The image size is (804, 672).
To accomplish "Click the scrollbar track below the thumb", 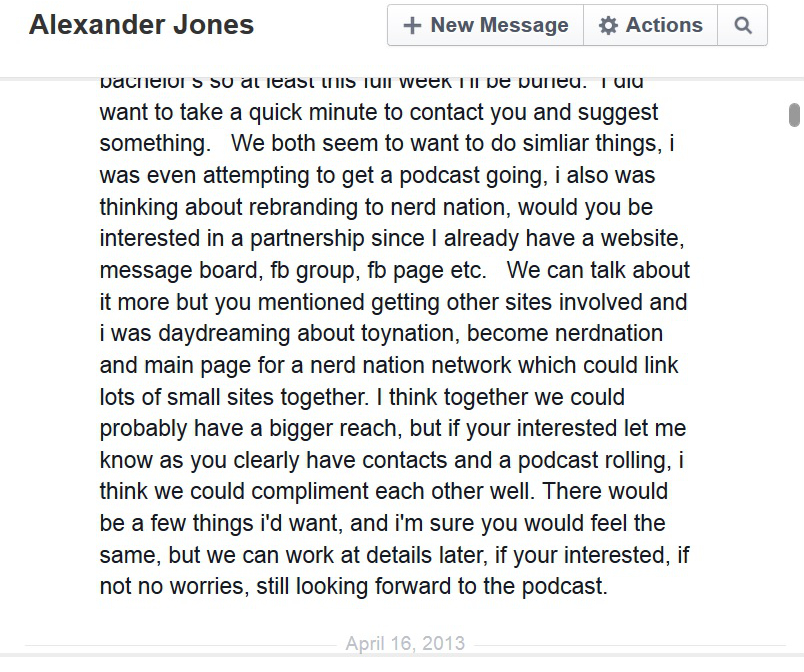I will [794, 400].
